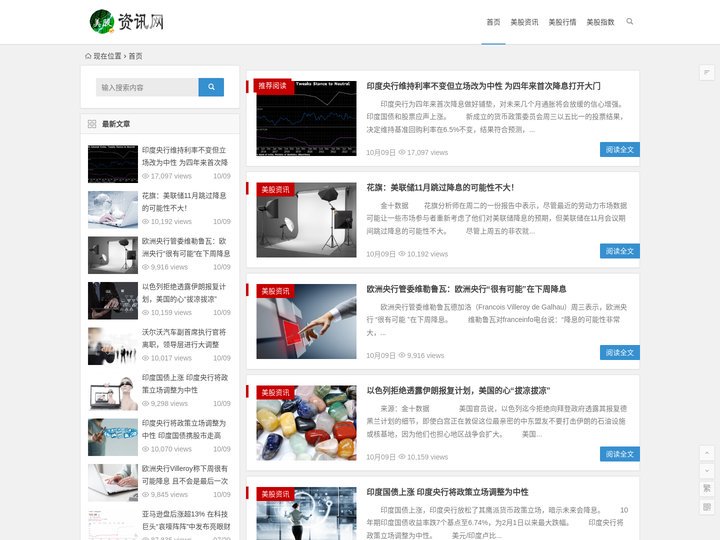The height and width of the screenshot is (540, 720).
Task: Open sidebar article 沃尔沃汽车副首席执行官将离职
Action: [x=184, y=338]
